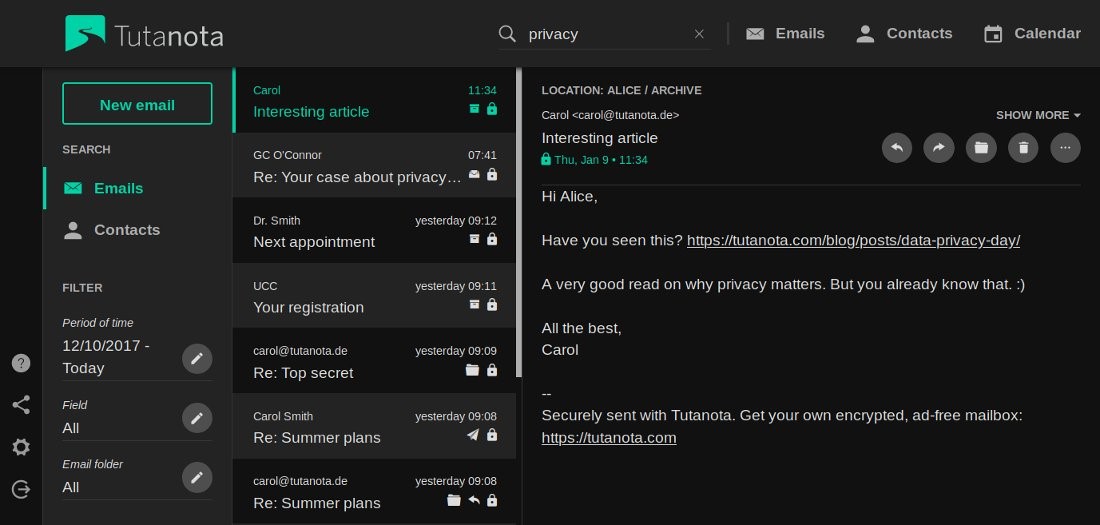This screenshot has height=525, width=1100.
Task: Edit the Field filter set to All
Action: 197,418
